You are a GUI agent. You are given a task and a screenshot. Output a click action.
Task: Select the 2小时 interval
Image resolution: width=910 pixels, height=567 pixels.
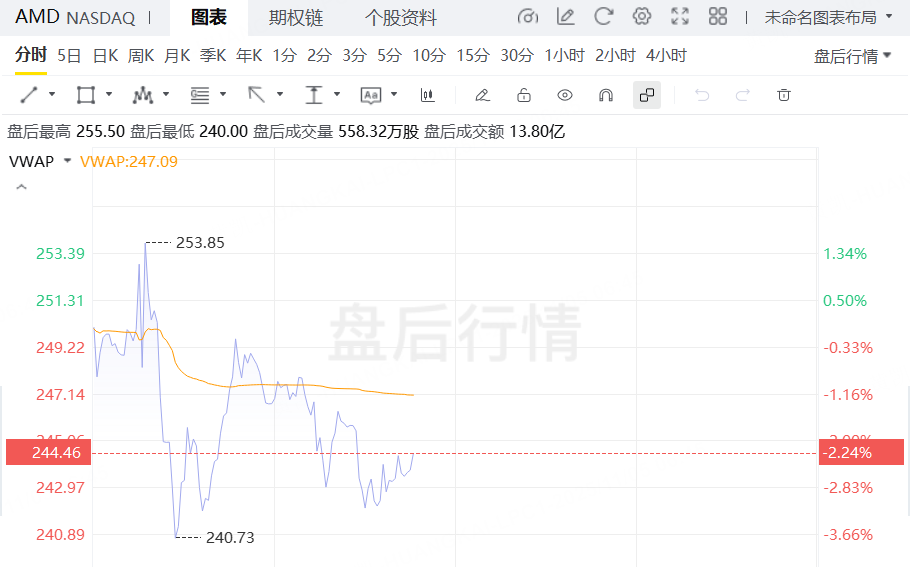pyautogui.click(x=615, y=56)
